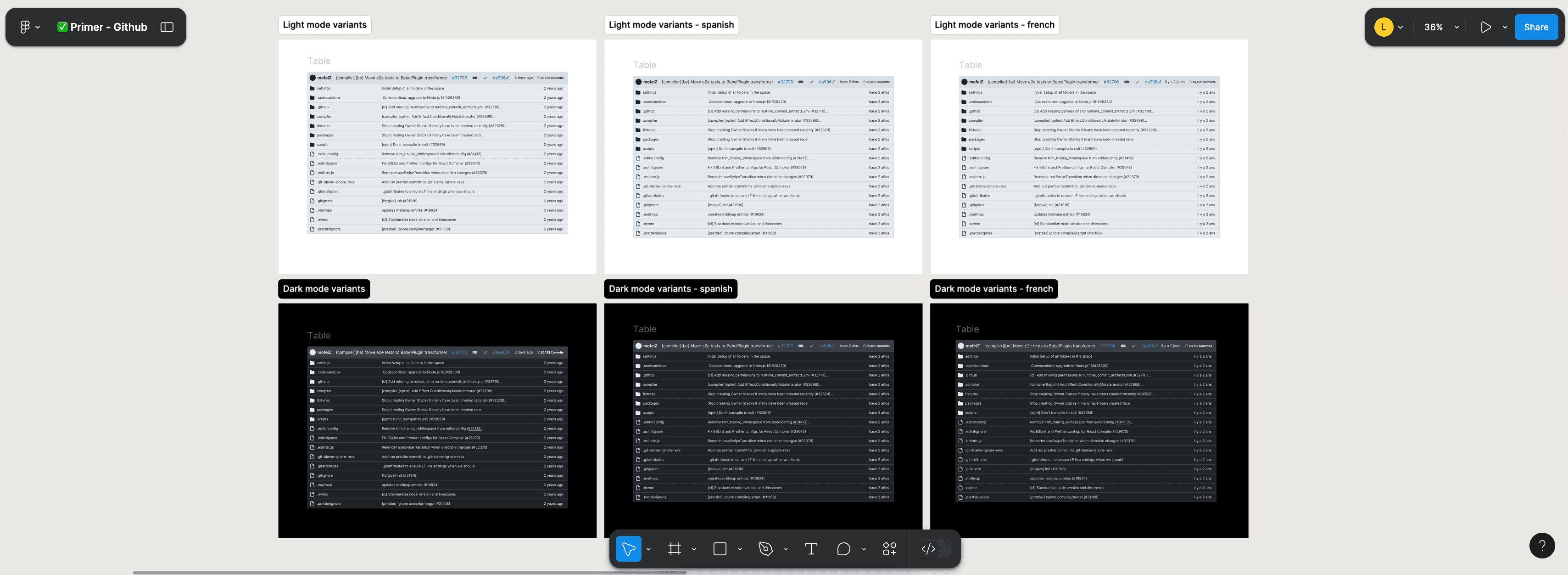
Task: Click the .github folder row in Light mode variants table
Action: tap(438, 107)
